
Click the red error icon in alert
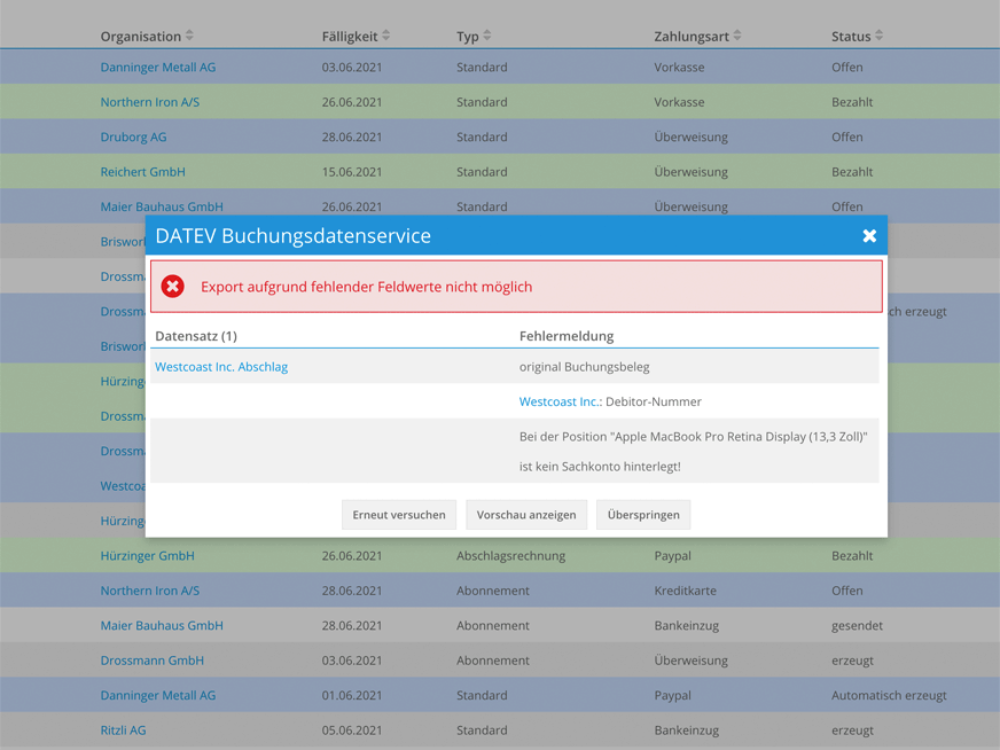click(173, 287)
